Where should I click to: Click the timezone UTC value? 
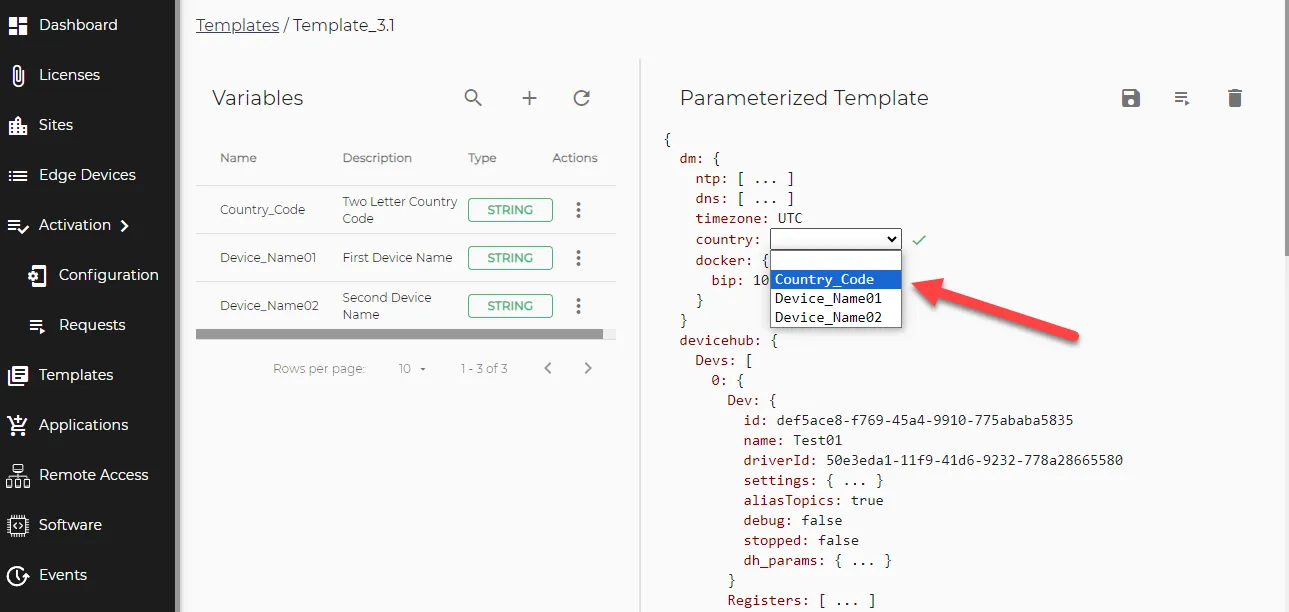pos(790,219)
